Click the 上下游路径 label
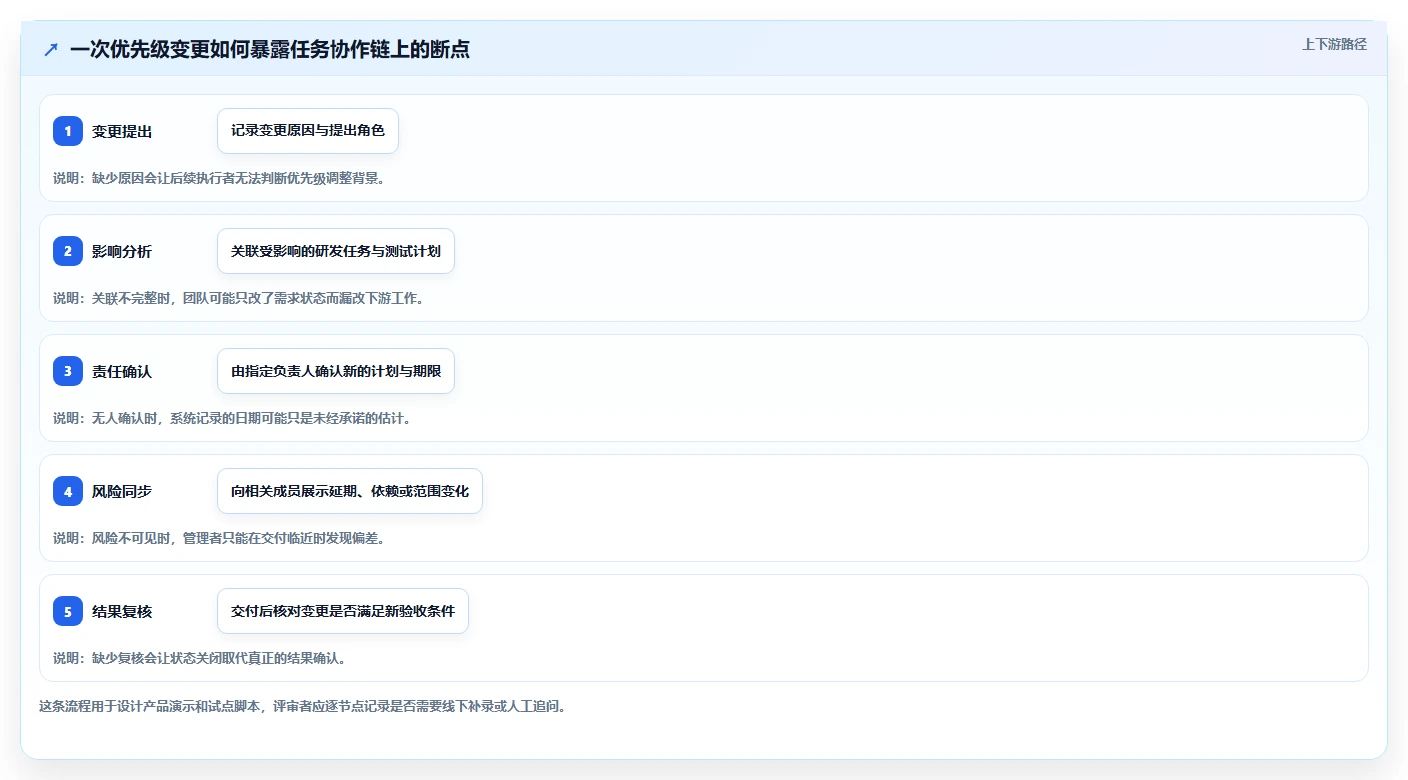 click(1334, 44)
